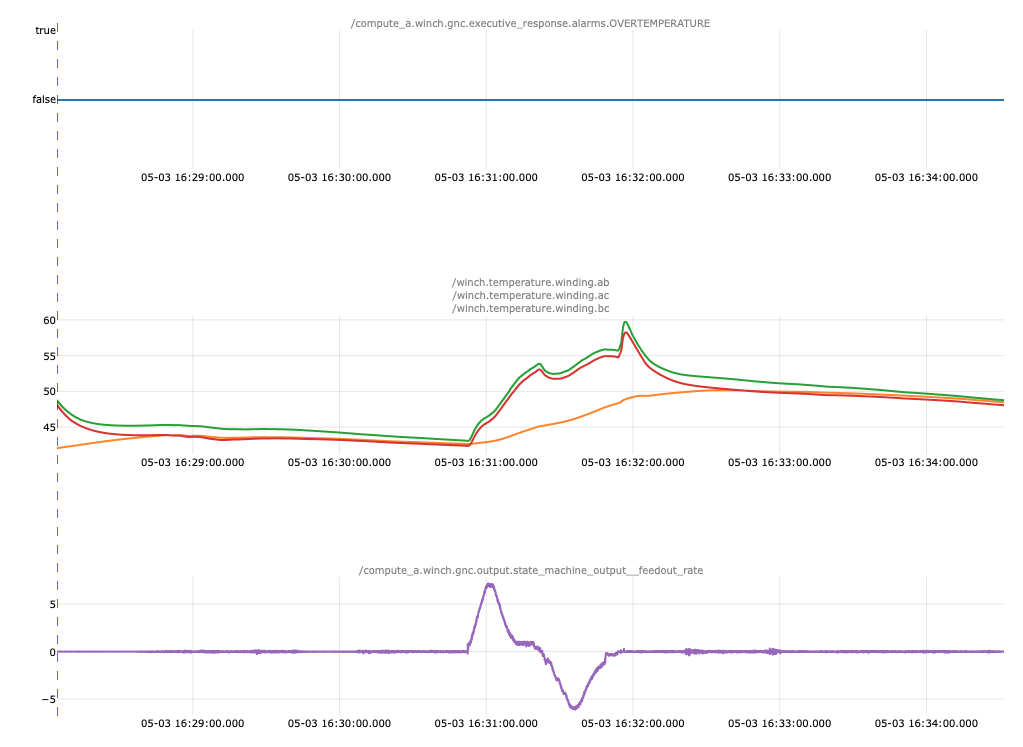Select 16:31:00 tick on OVERTEMPERATURE chart
This screenshot has width=1023, height=747.
[x=486, y=177]
